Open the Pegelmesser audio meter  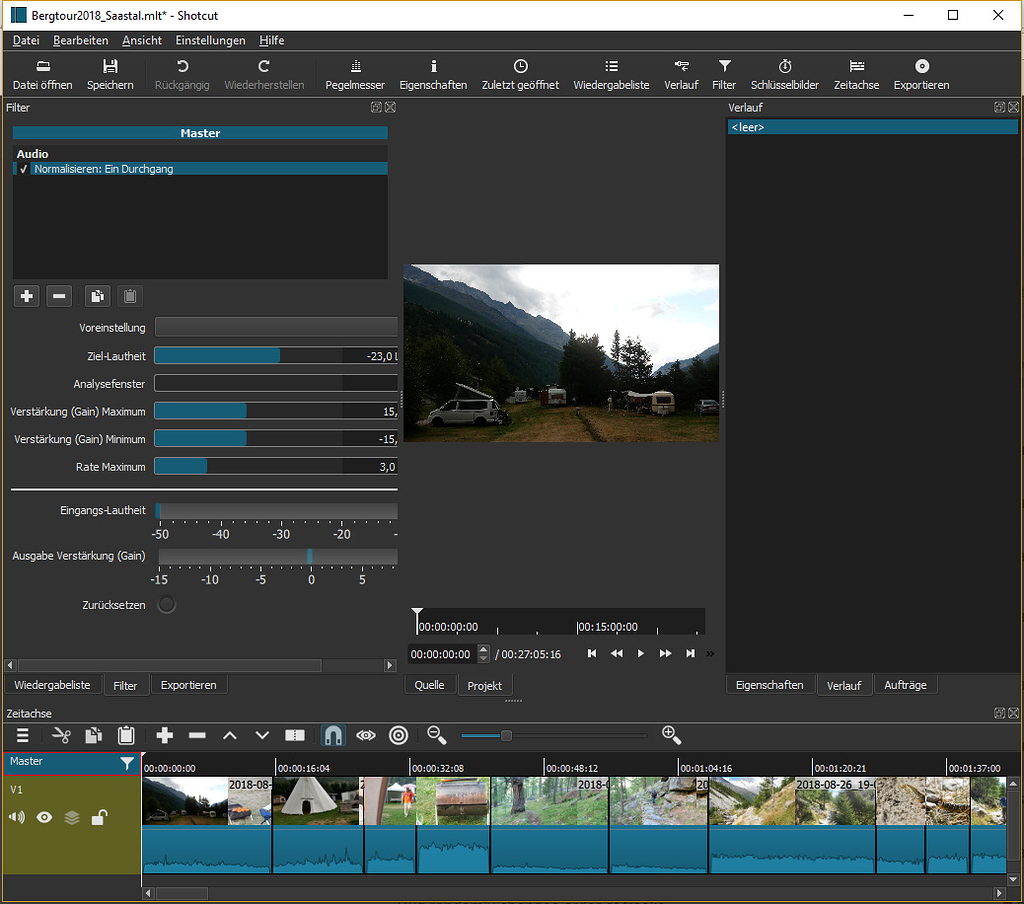pos(355,74)
